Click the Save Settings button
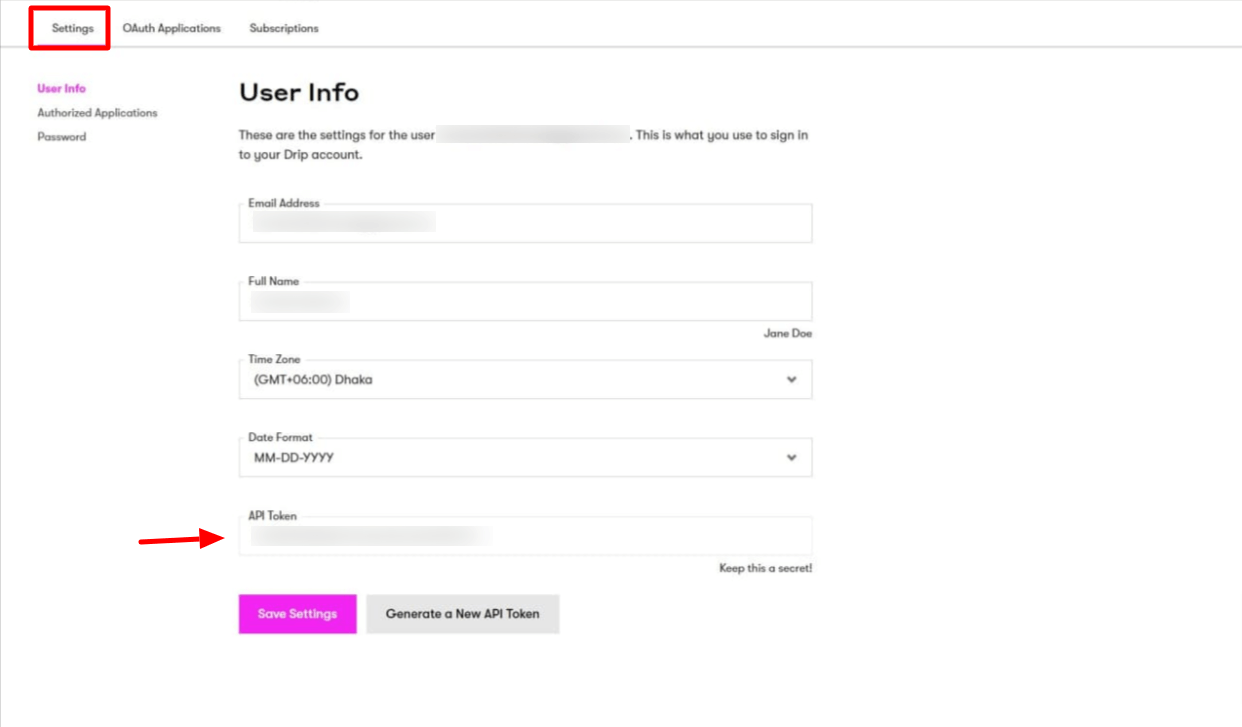Image resolution: width=1242 pixels, height=727 pixels. [x=296, y=614]
